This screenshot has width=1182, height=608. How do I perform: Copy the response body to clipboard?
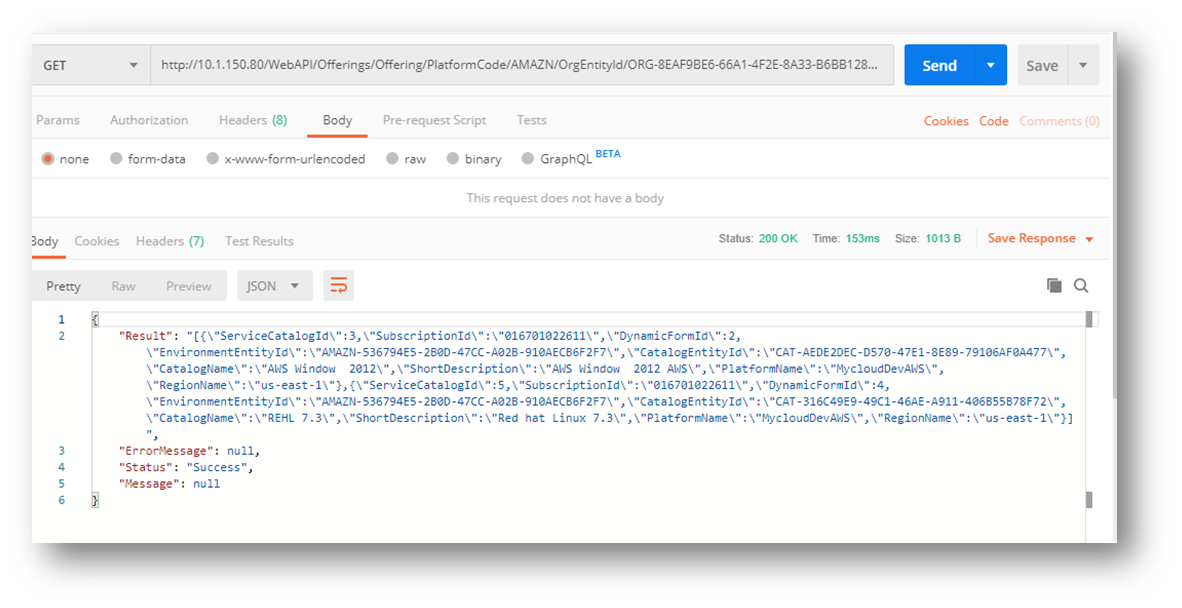[x=1054, y=286]
